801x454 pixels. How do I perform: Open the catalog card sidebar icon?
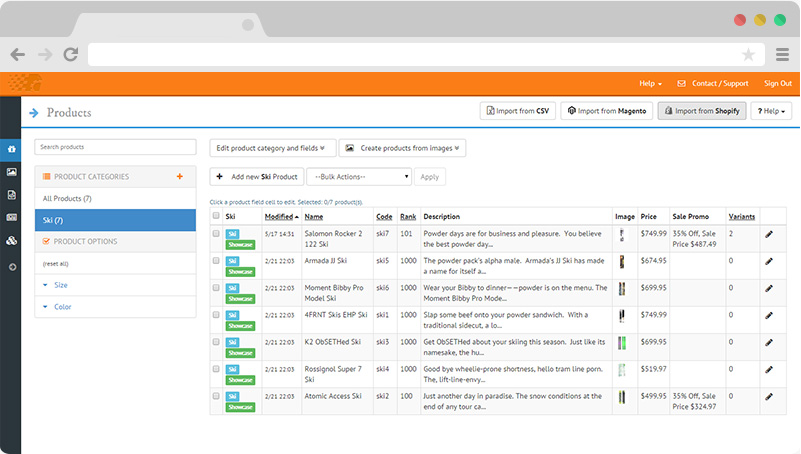11,218
